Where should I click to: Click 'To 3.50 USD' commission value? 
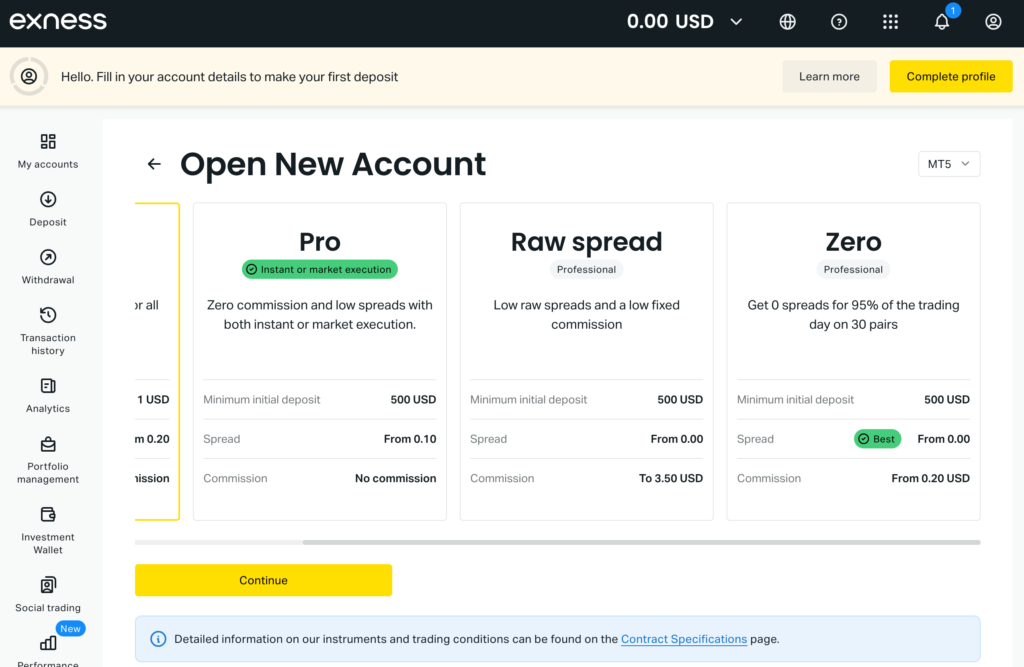coord(671,478)
